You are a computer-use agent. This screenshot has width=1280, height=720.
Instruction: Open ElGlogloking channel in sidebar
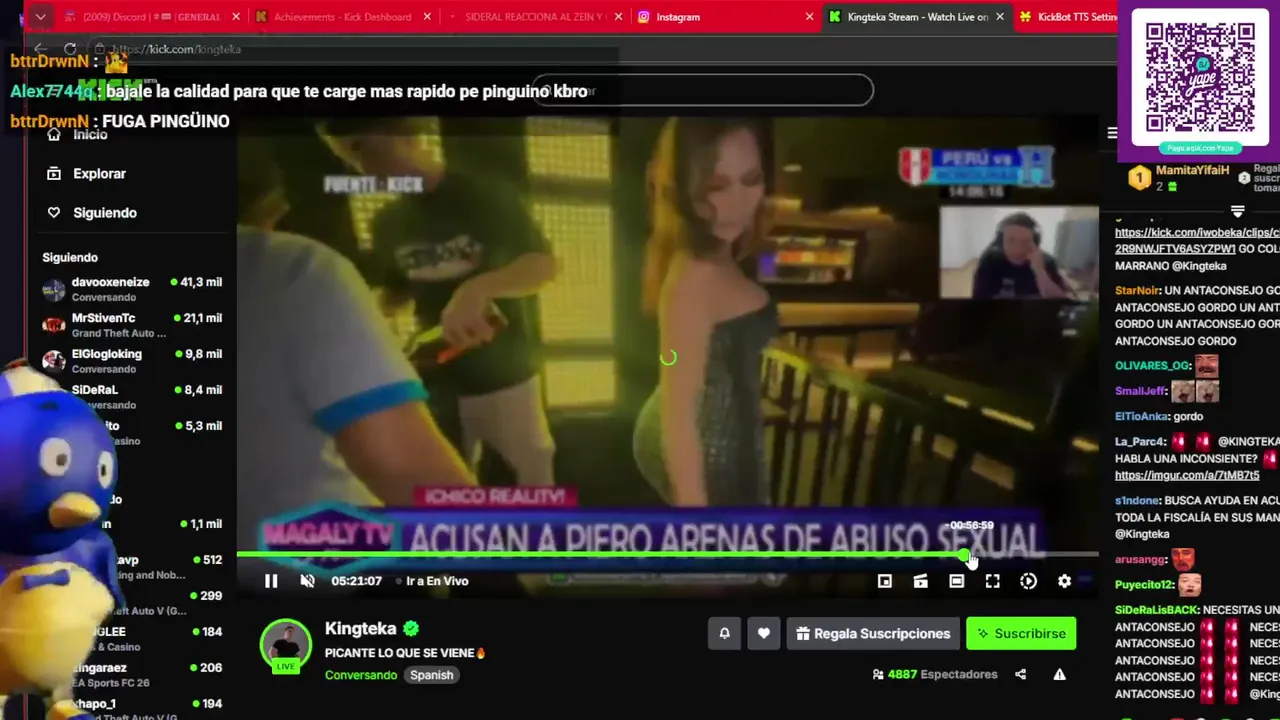coord(132,361)
